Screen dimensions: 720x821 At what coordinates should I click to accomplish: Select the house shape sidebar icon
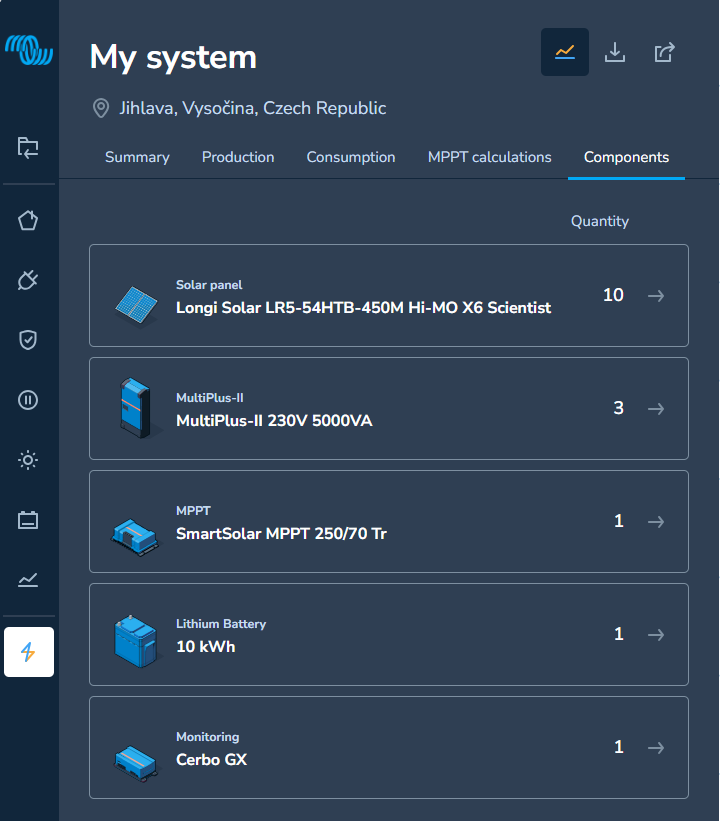pyautogui.click(x=28, y=220)
